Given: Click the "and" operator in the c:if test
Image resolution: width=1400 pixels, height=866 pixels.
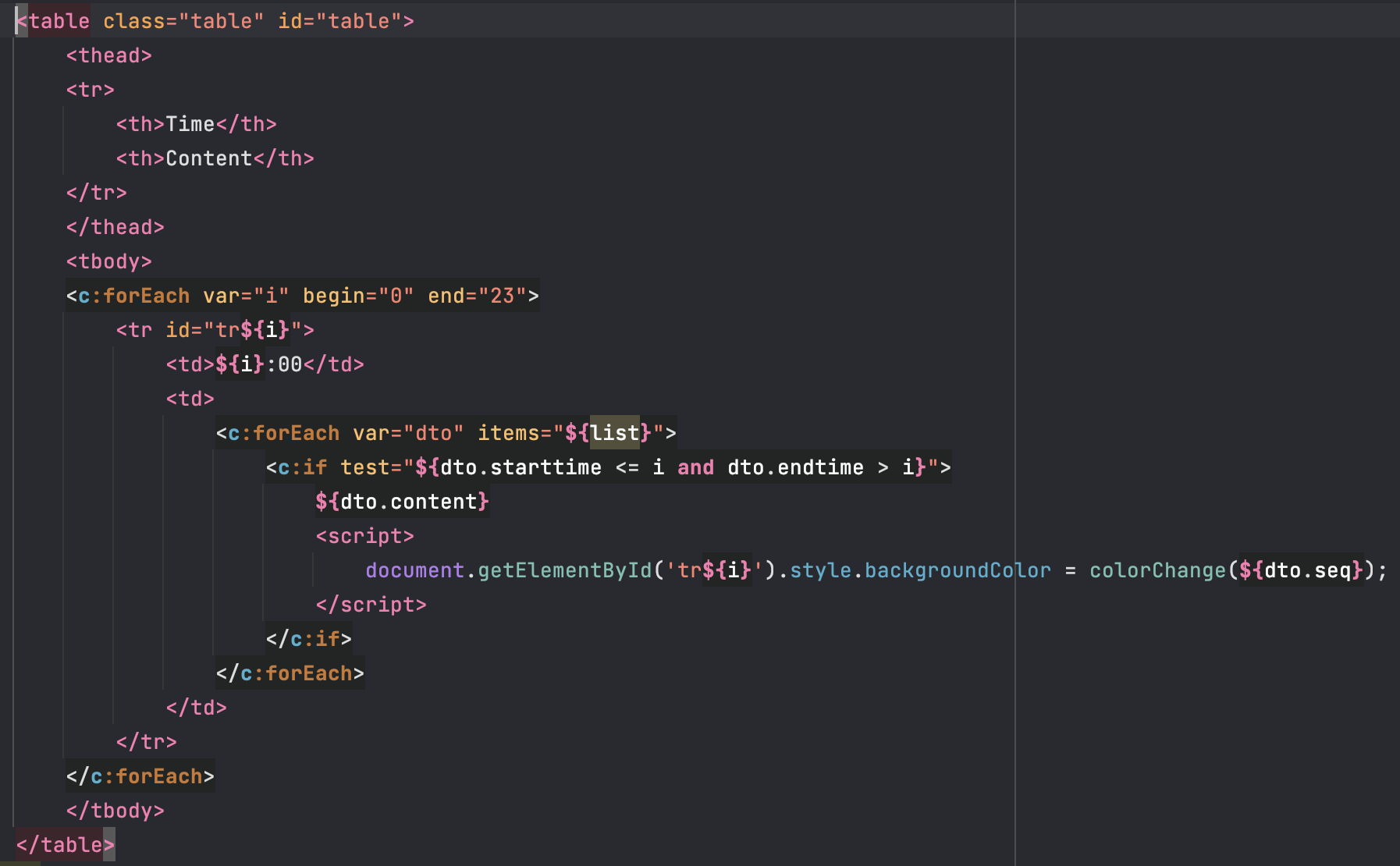Looking at the screenshot, I should pyautogui.click(x=695, y=467).
